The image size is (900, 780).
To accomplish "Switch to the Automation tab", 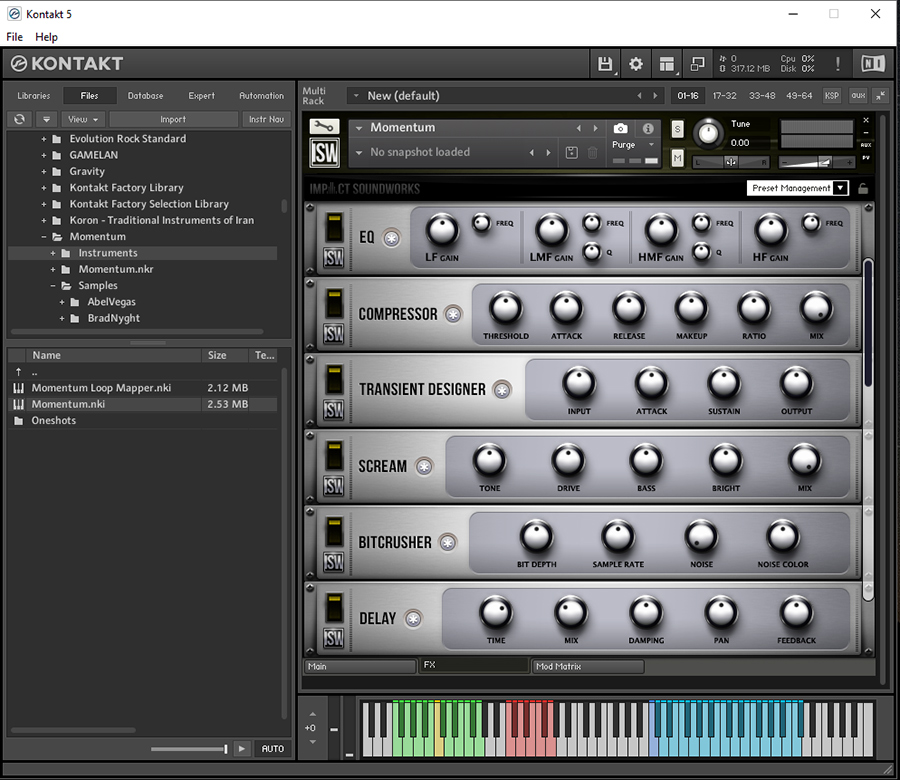I will pos(261,96).
